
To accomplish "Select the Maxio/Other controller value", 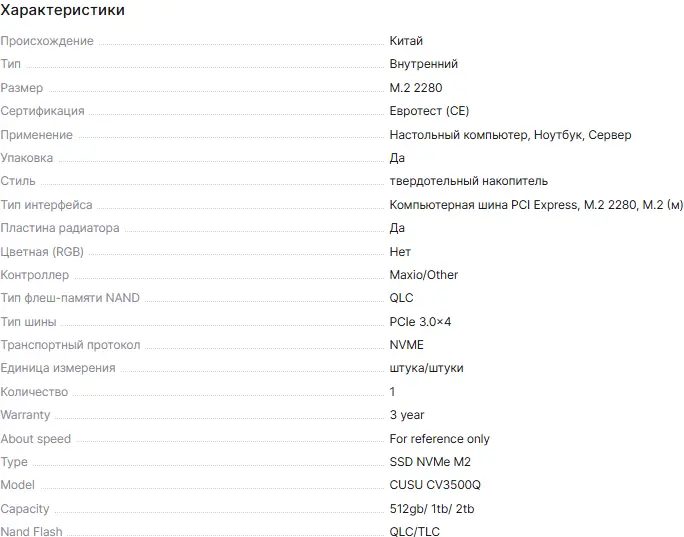I will click(424, 275).
